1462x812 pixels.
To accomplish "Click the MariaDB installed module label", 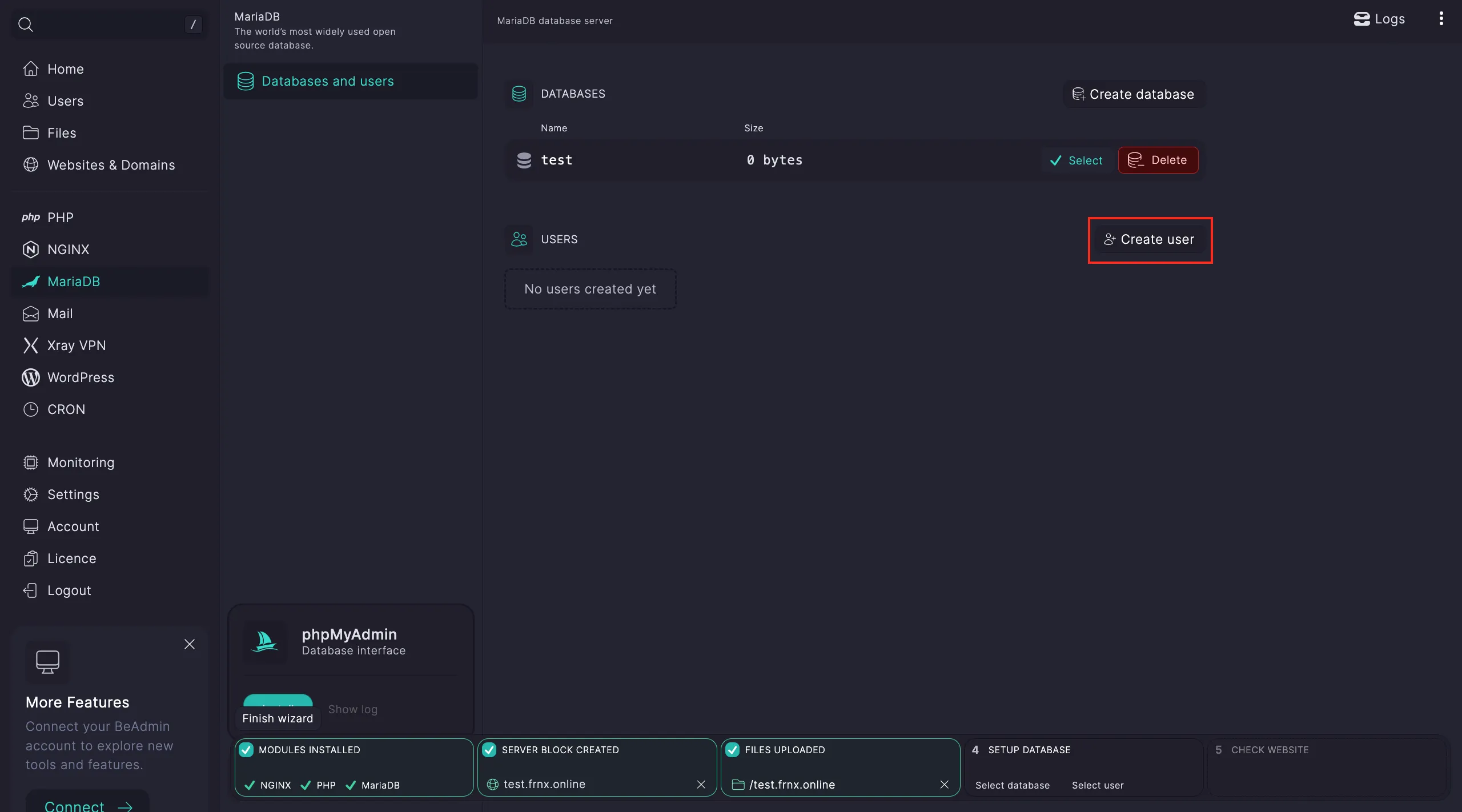I will (x=380, y=785).
